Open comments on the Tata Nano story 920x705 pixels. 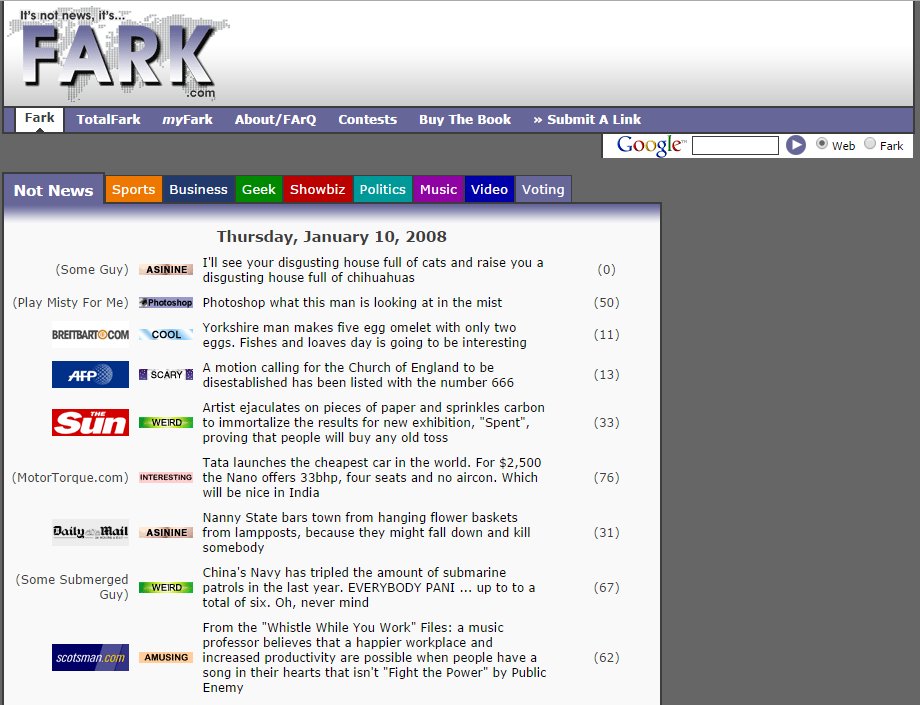point(606,477)
